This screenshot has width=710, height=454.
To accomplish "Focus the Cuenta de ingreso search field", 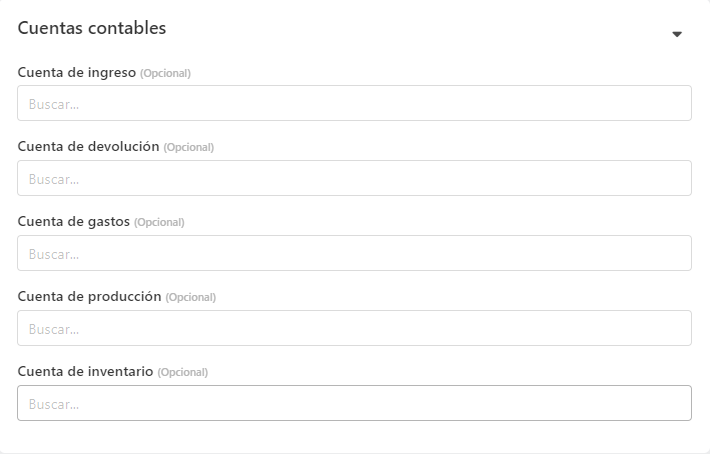I will pyautogui.click(x=355, y=103).
